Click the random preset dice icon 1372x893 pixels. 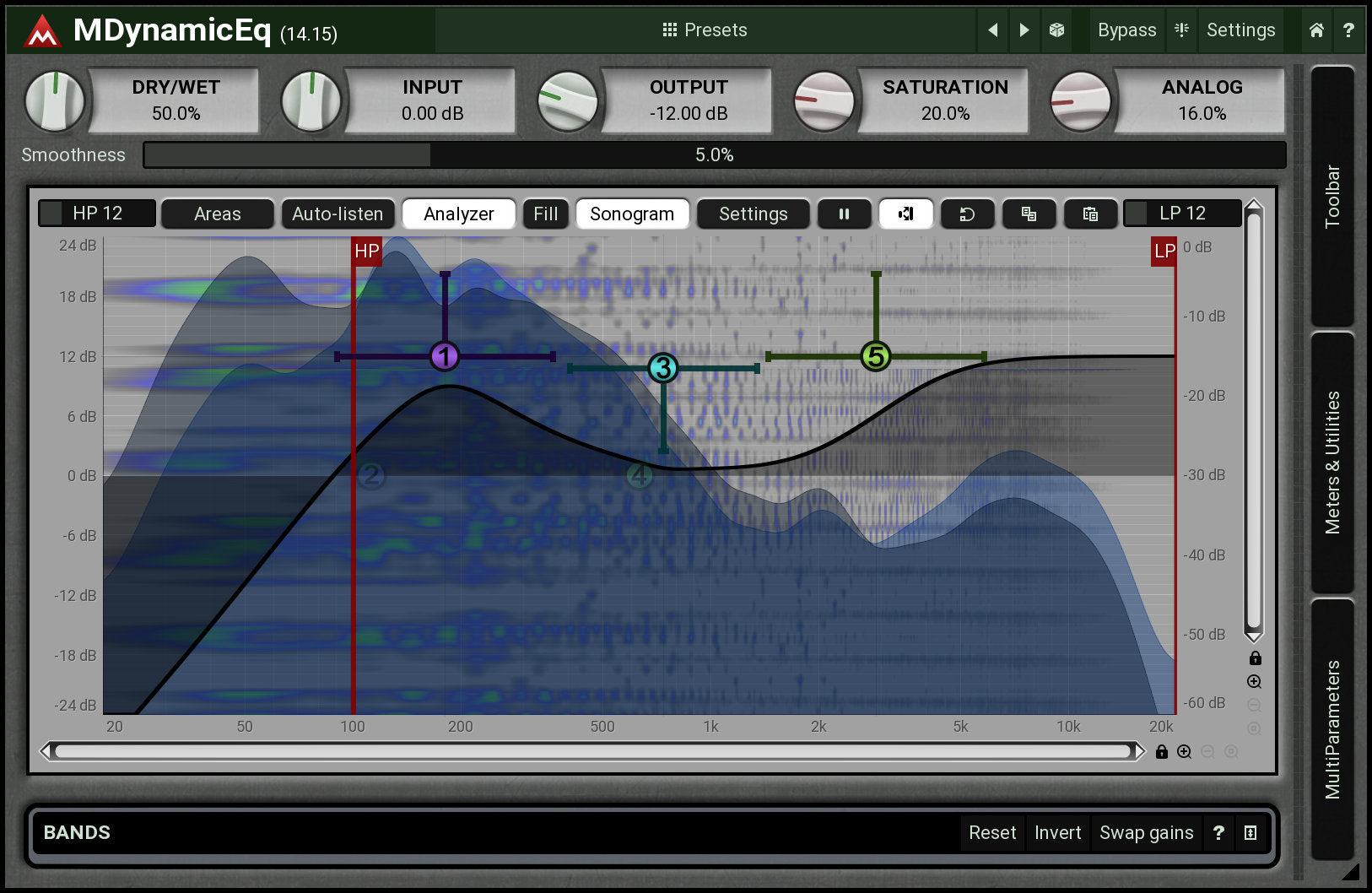pyautogui.click(x=1056, y=30)
